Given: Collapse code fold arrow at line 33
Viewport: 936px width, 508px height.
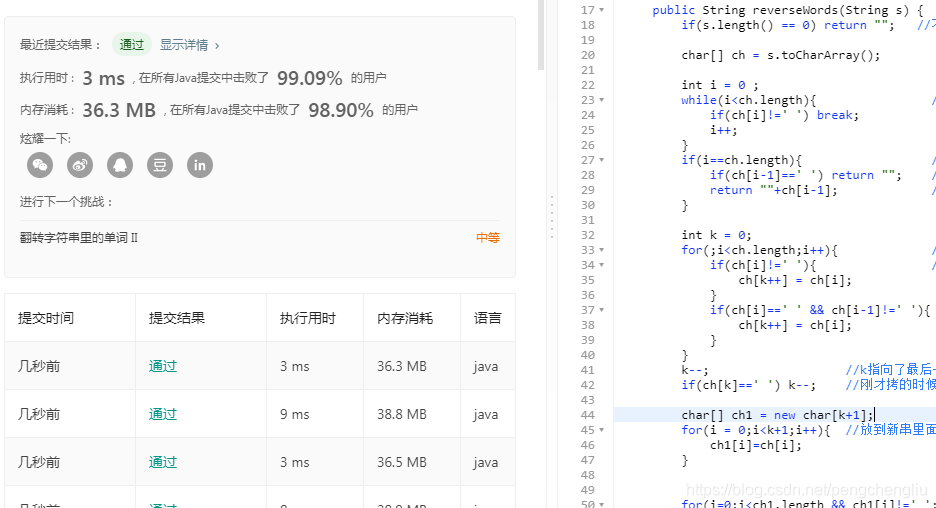Looking at the screenshot, I should coord(602,250).
